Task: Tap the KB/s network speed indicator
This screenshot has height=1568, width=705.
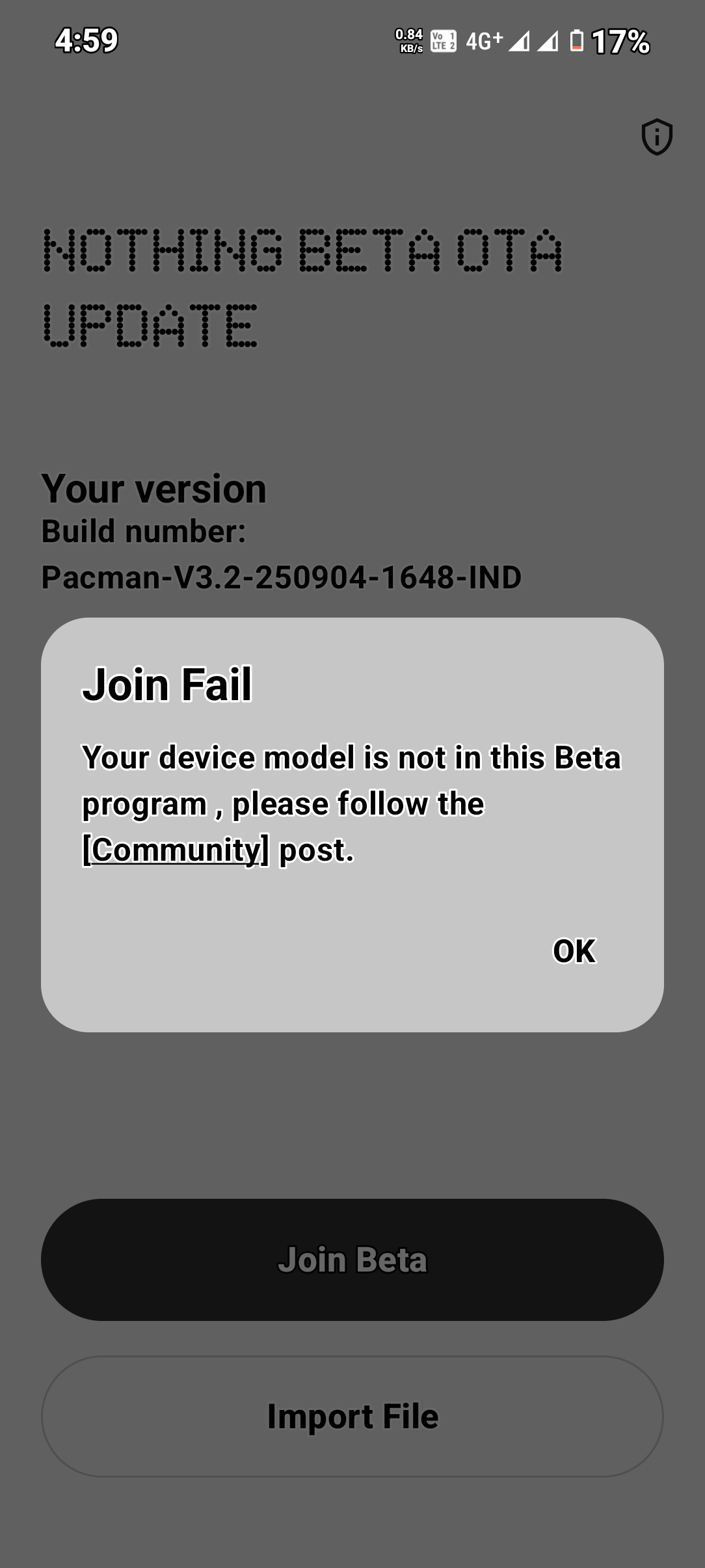Action: (409, 40)
